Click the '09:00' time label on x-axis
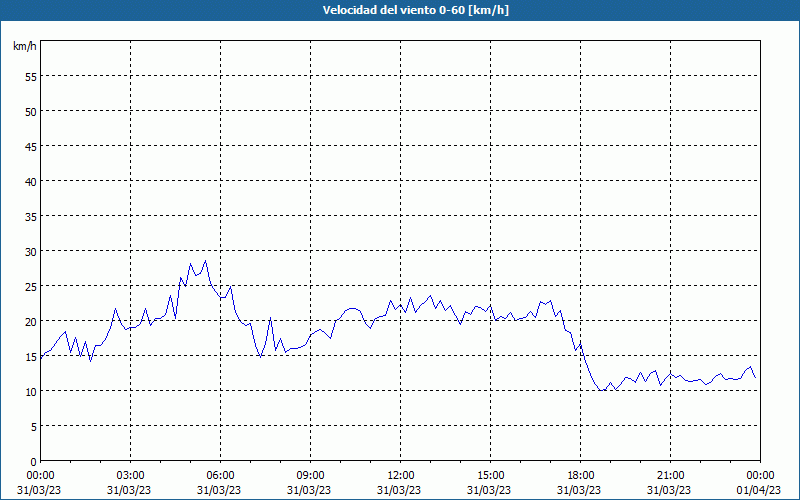The width and height of the screenshot is (800, 500). point(310,476)
